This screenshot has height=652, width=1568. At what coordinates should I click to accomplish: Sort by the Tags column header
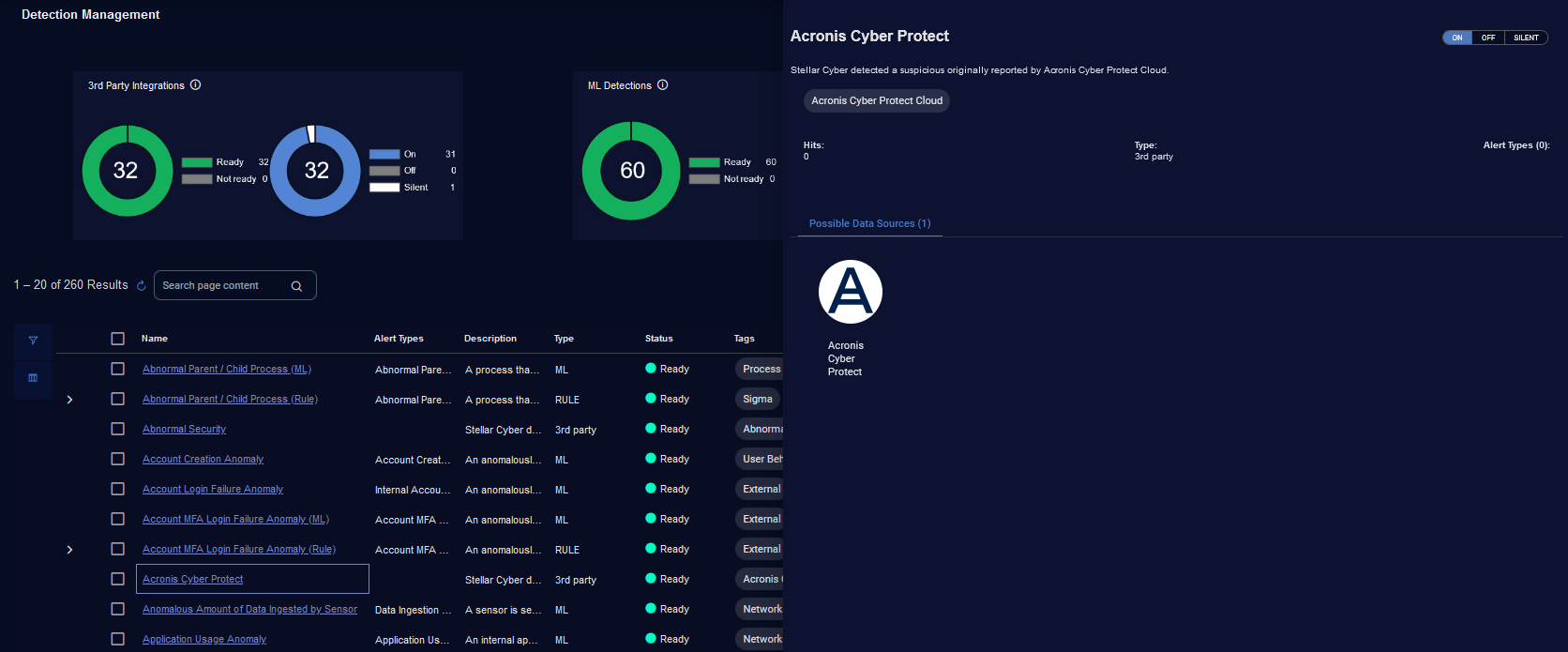pyautogui.click(x=745, y=339)
